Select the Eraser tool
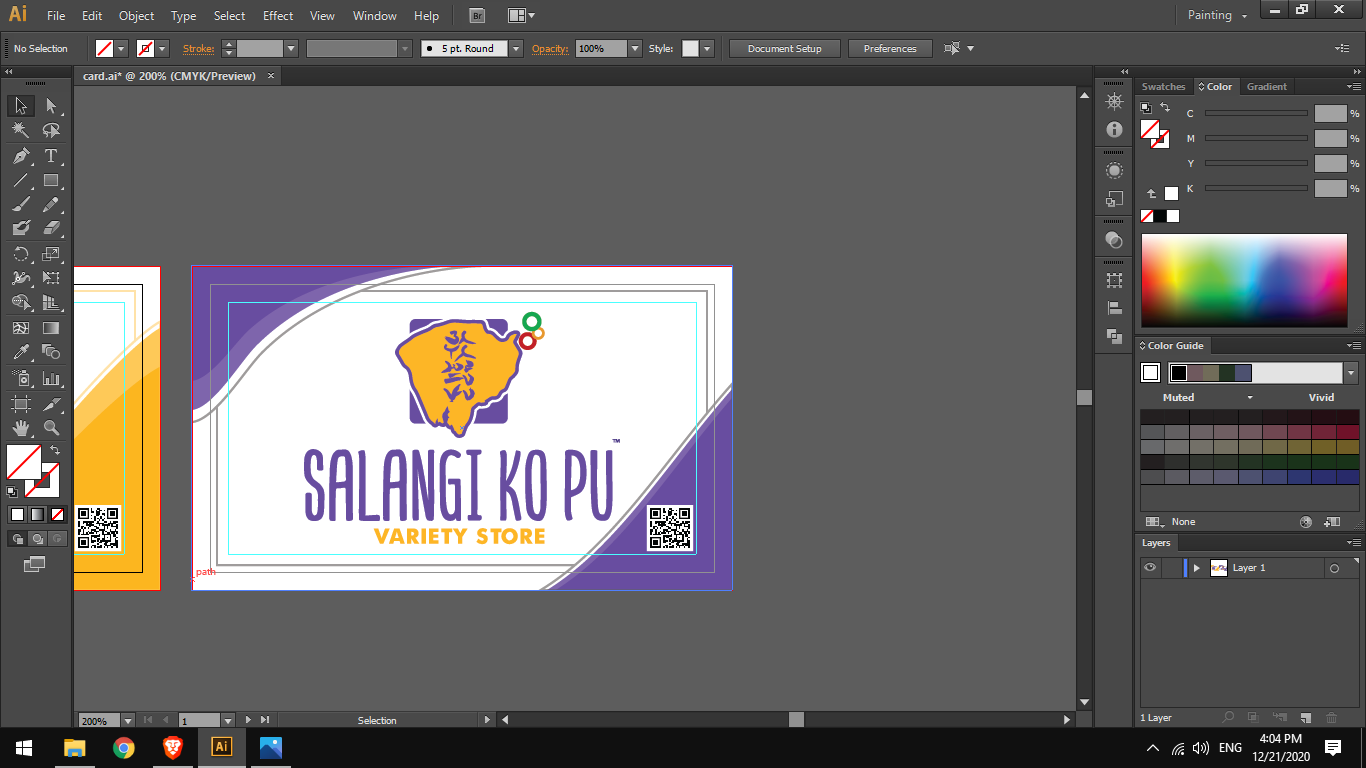This screenshot has width=1366, height=768. pos(51,229)
